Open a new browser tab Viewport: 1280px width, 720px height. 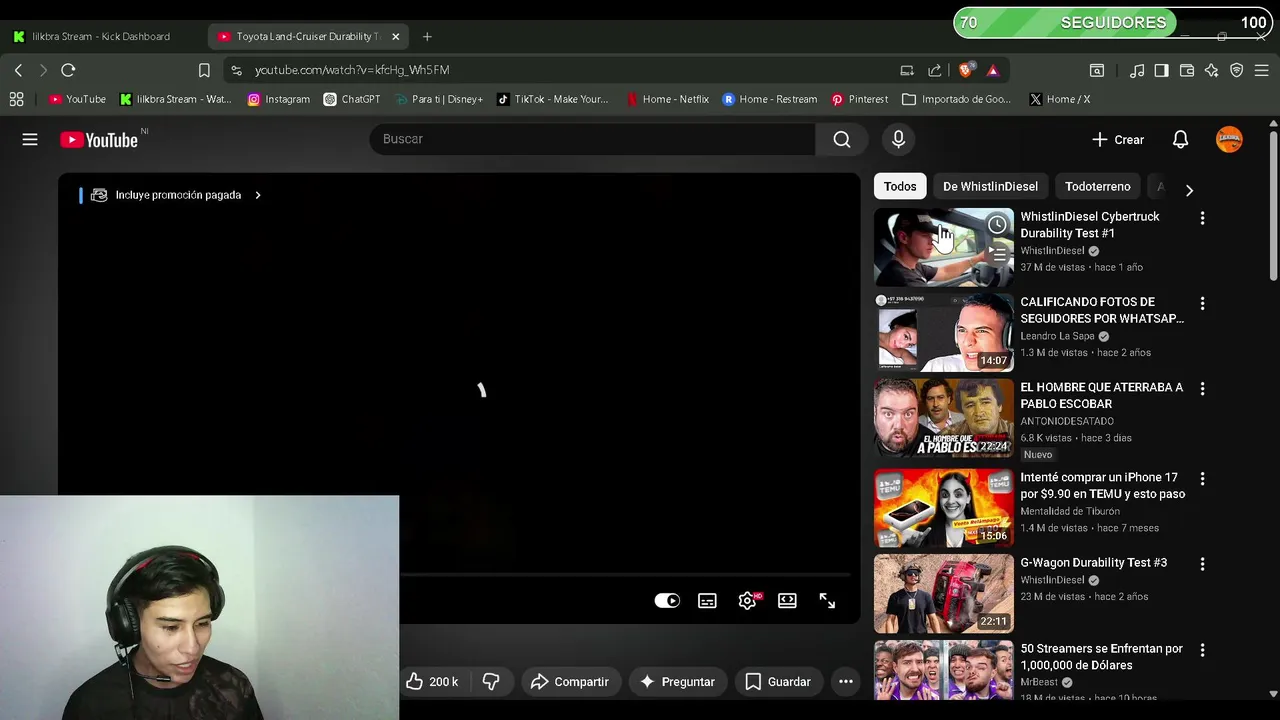427,37
